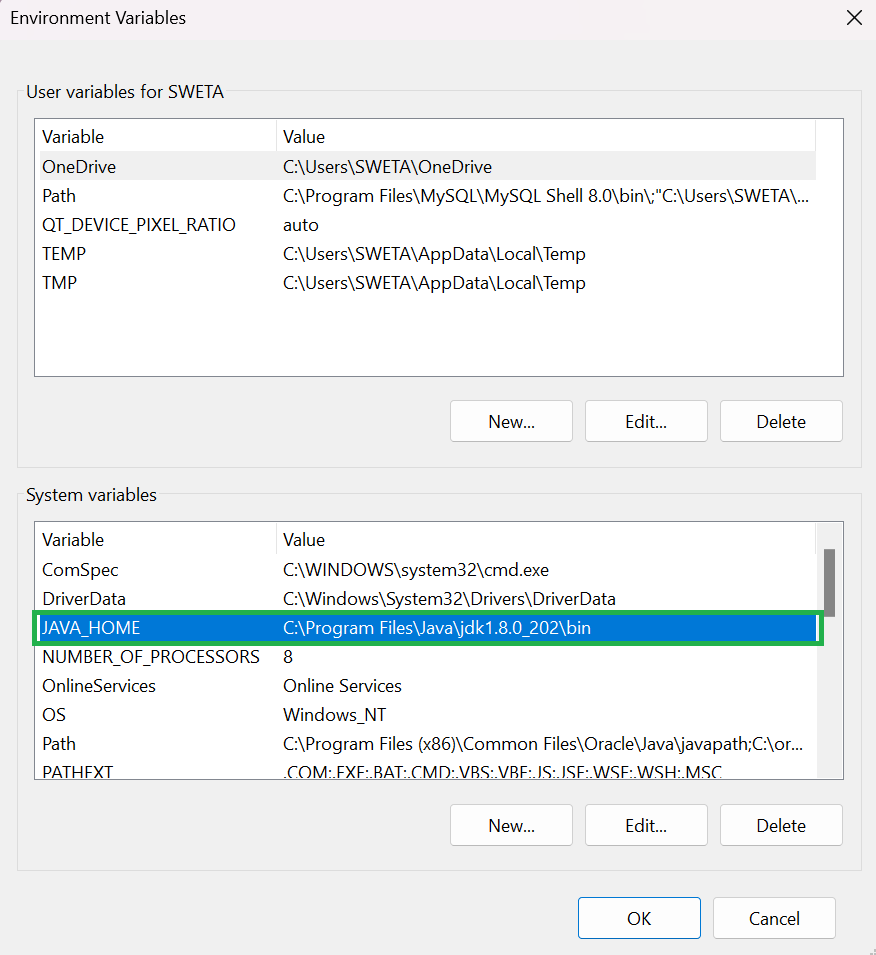Sort System variables by Variable column header

(x=73, y=540)
